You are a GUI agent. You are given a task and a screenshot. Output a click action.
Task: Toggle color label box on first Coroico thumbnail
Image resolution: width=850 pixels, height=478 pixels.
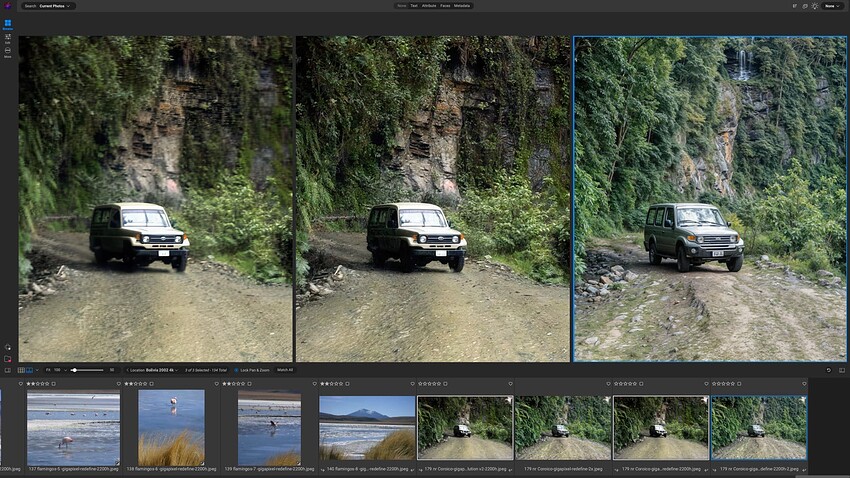click(445, 384)
